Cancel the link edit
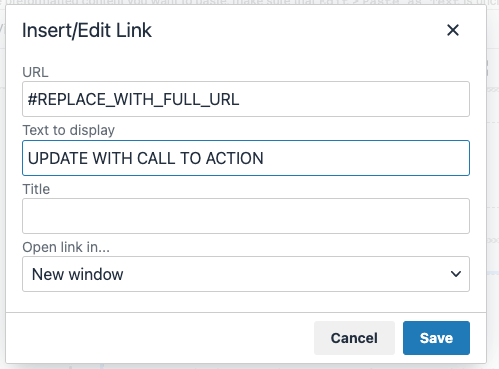499x369 pixels. pyautogui.click(x=354, y=338)
